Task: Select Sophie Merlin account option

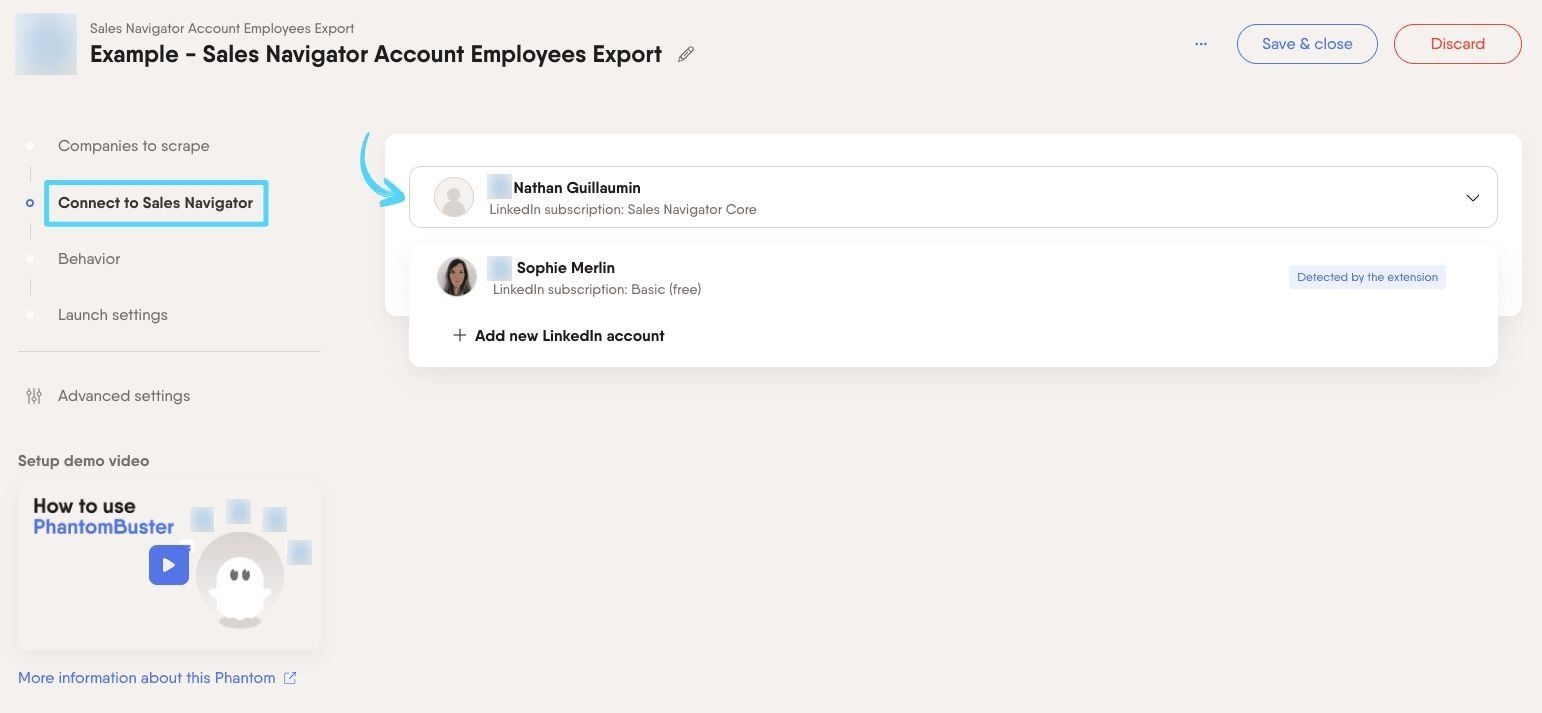Action: pyautogui.click(x=953, y=277)
